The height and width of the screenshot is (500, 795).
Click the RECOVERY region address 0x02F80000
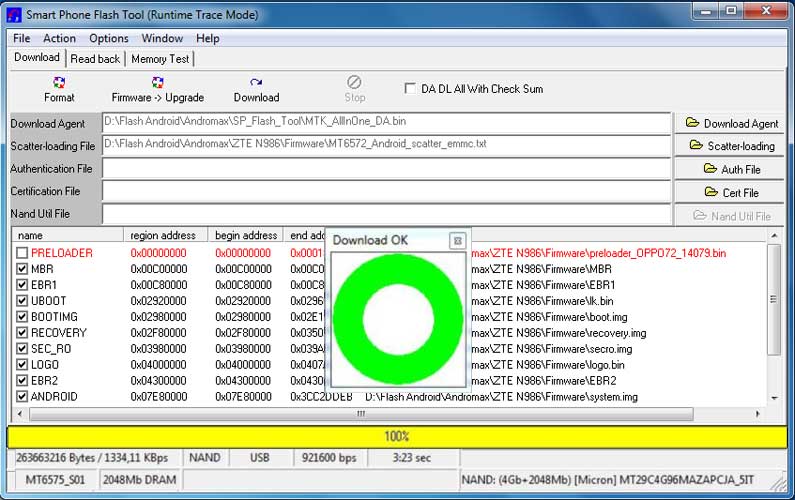159,333
